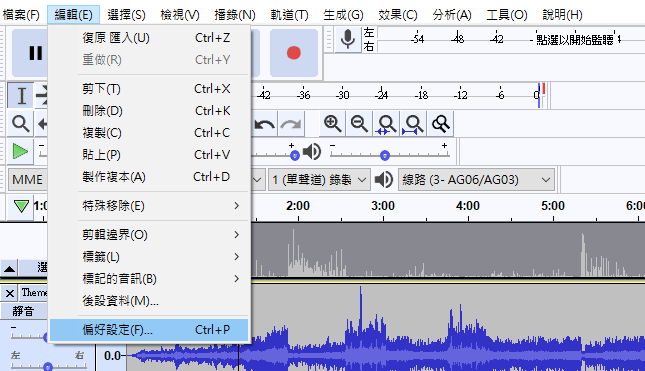Open the 效果(C) menu
This screenshot has width=645, height=371.
(x=398, y=15)
